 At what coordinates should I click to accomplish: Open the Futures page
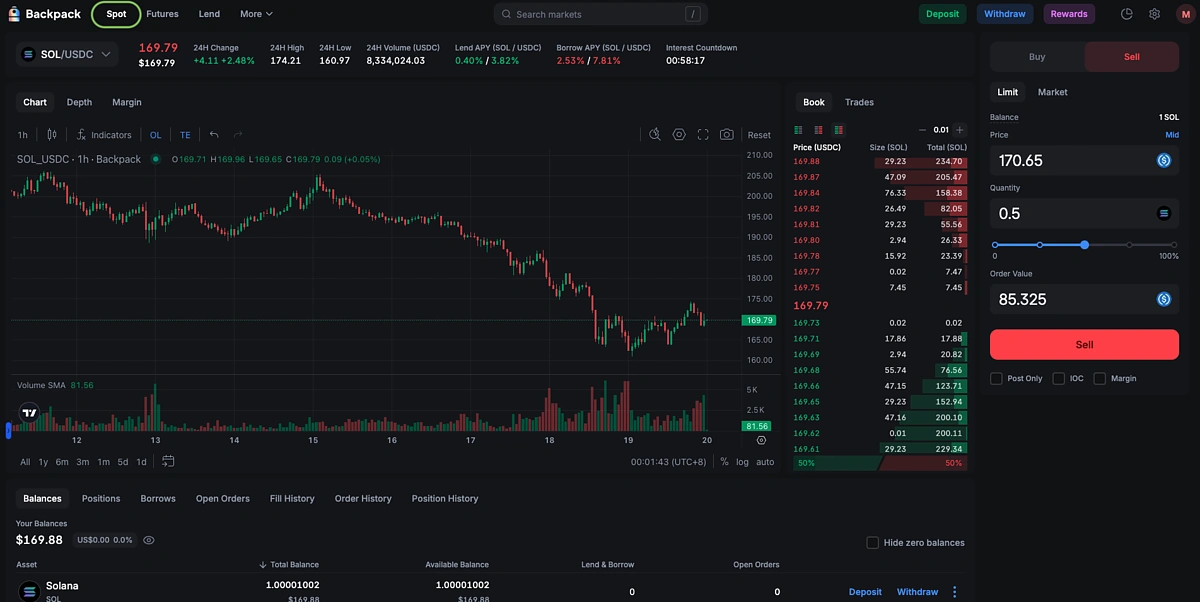[162, 14]
